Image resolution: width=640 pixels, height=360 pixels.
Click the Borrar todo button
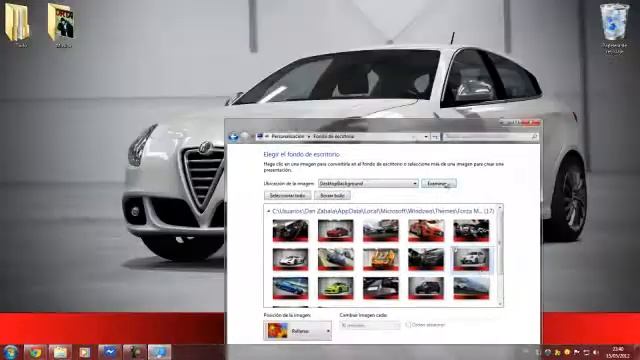[x=332, y=196]
